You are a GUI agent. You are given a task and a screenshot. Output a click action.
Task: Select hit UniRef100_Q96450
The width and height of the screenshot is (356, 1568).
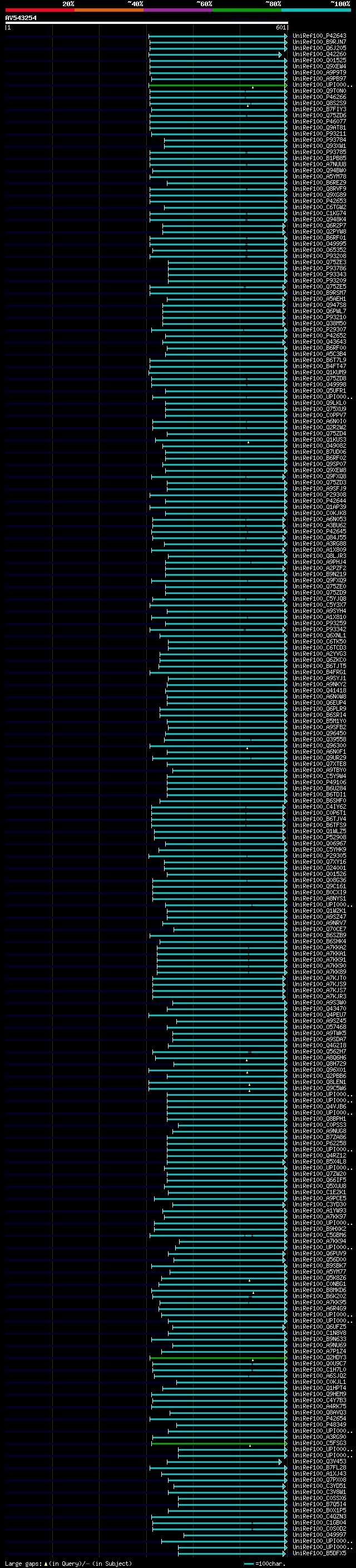pos(319,734)
